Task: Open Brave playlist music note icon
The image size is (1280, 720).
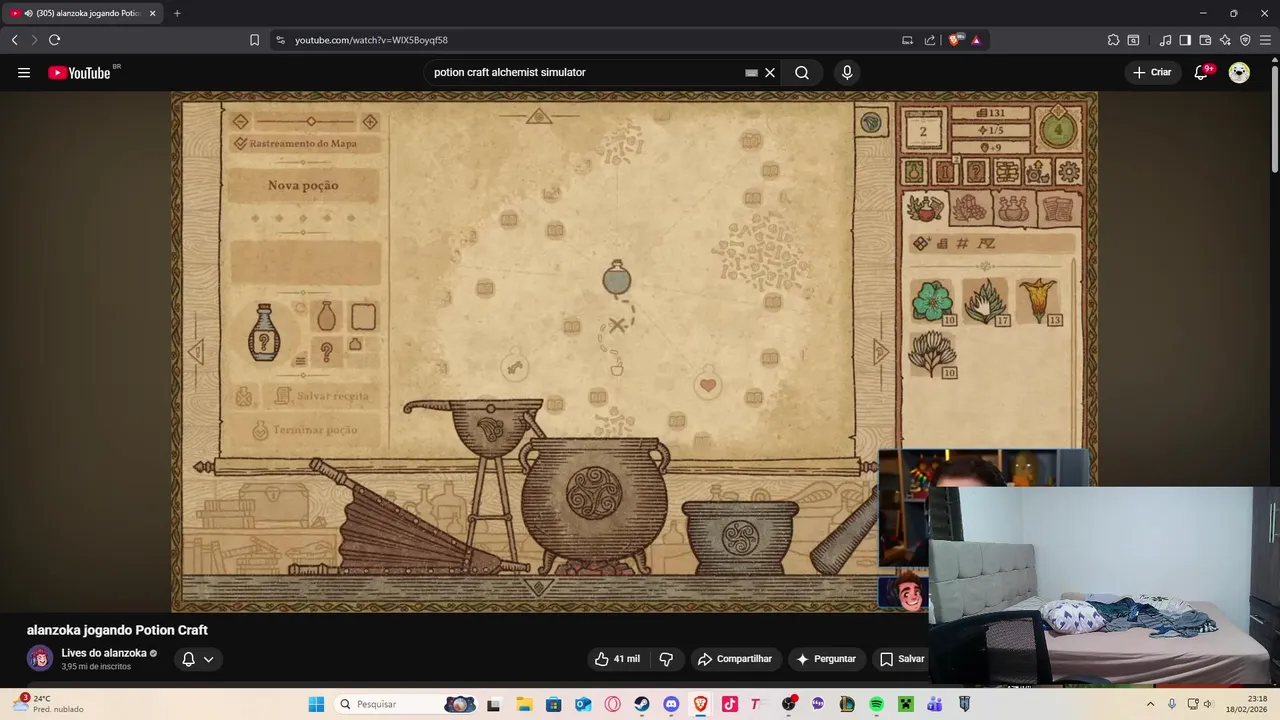Action: coord(1165,40)
